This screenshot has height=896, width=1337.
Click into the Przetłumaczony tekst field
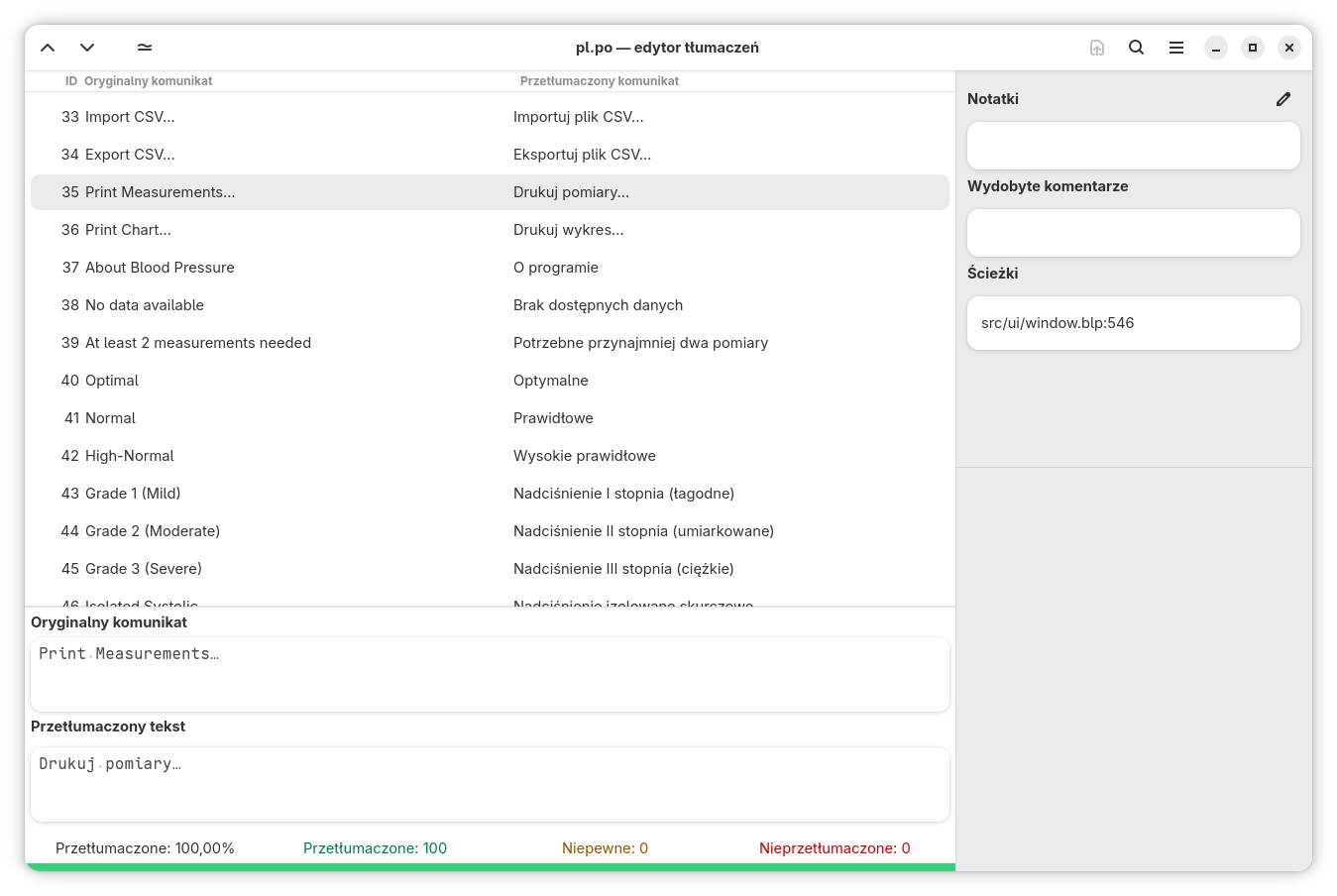click(x=490, y=784)
